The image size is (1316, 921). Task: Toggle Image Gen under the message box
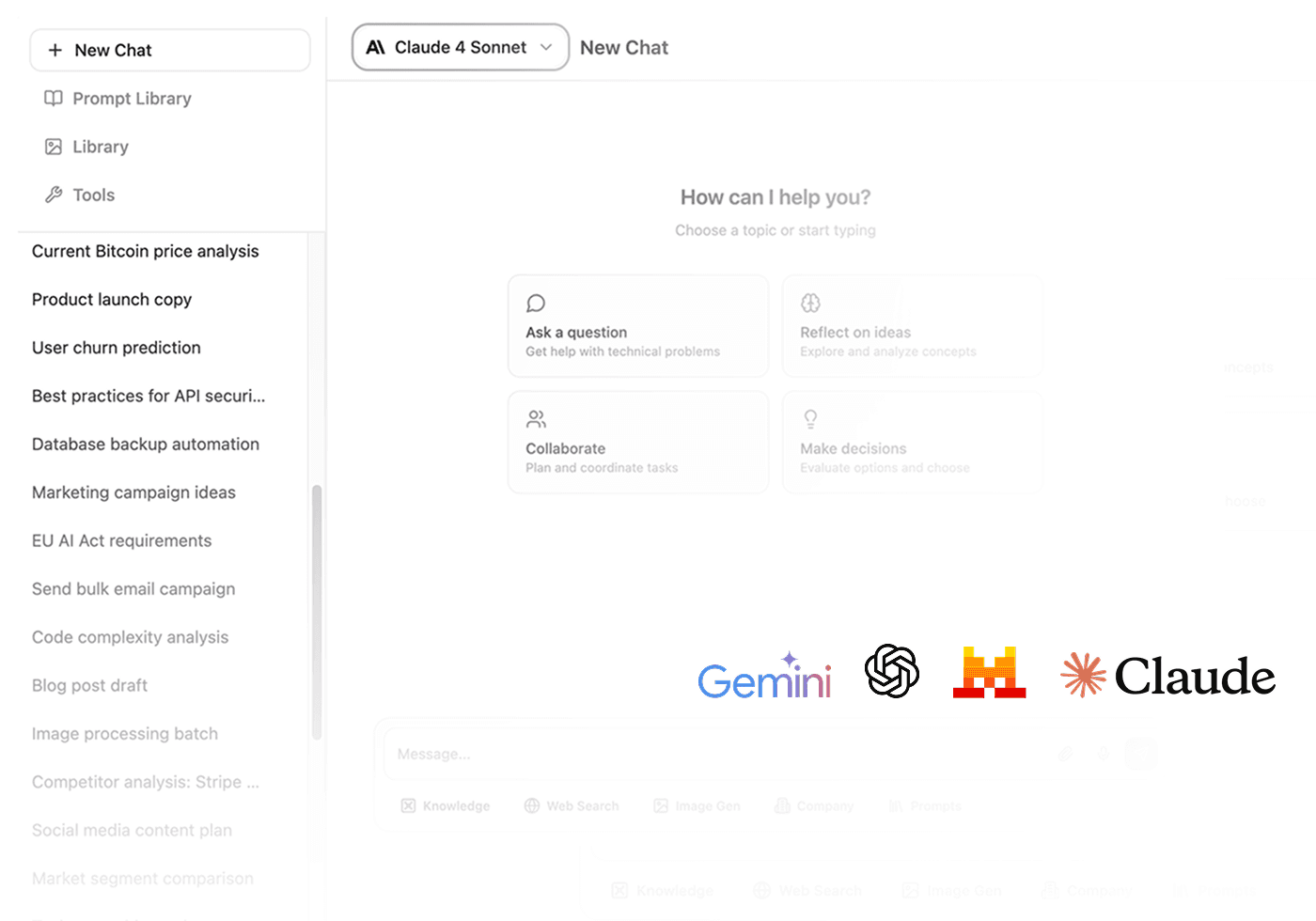697,806
